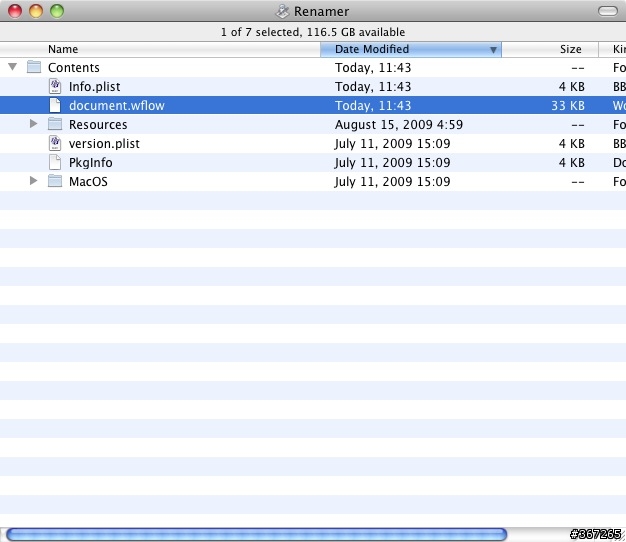Click the version.plist file icon
626x542 pixels.
click(55, 143)
